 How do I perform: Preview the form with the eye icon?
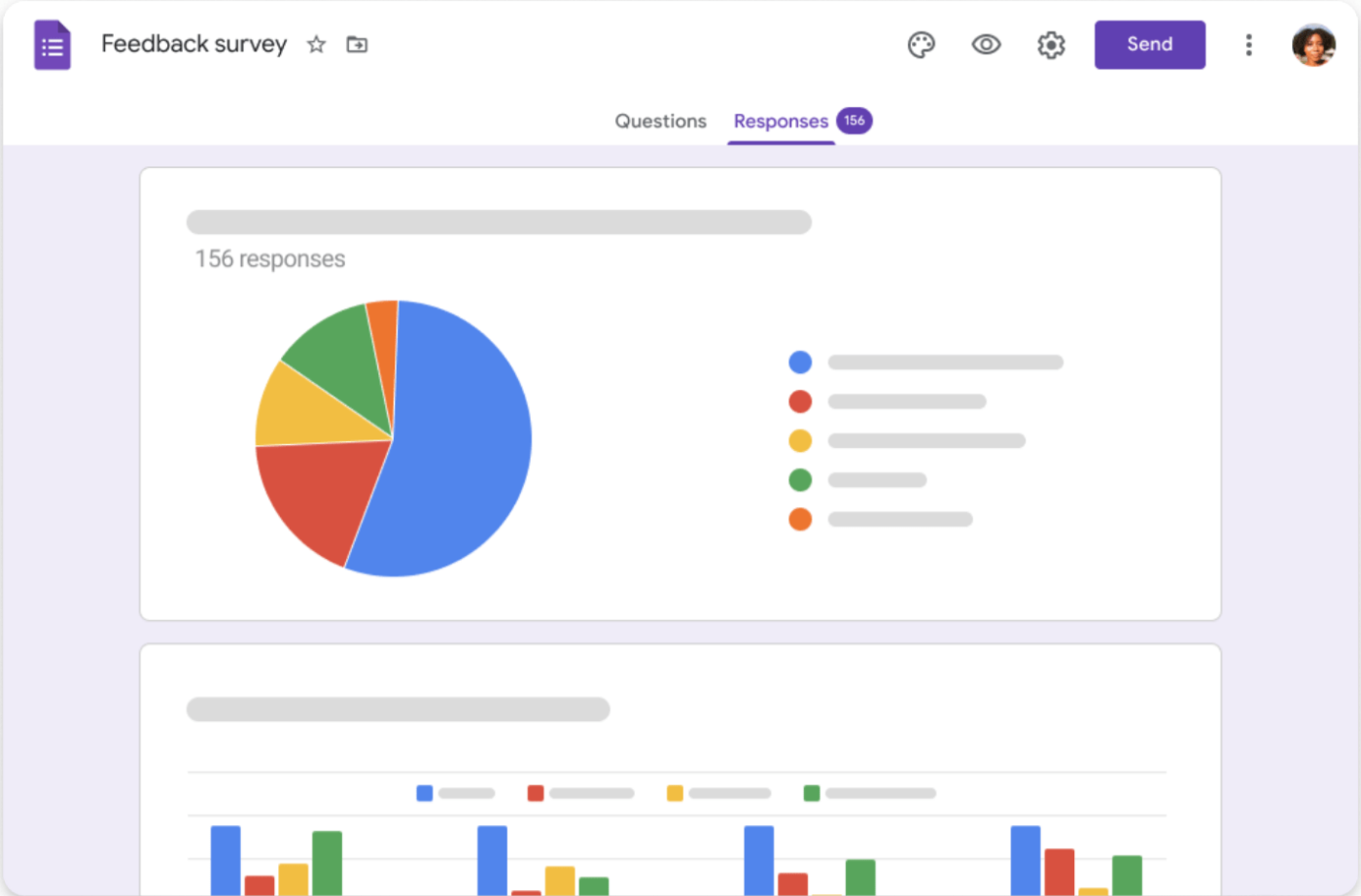pyautogui.click(x=986, y=45)
